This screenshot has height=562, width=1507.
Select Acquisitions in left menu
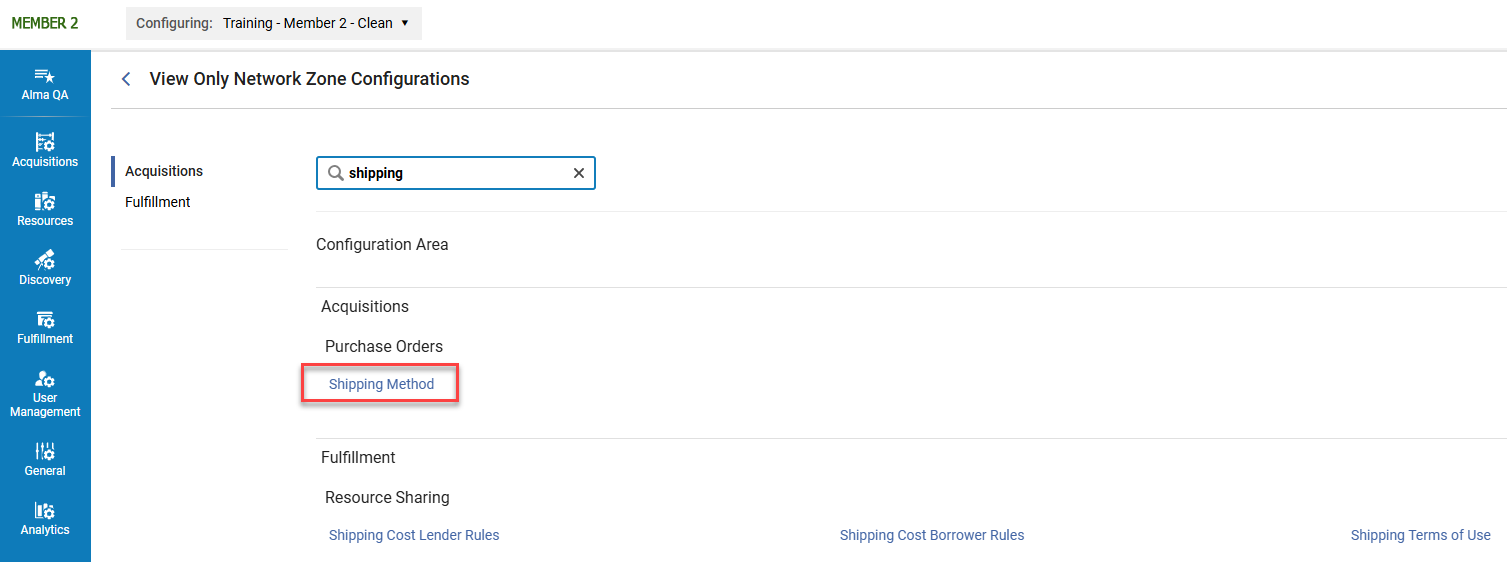(164, 171)
